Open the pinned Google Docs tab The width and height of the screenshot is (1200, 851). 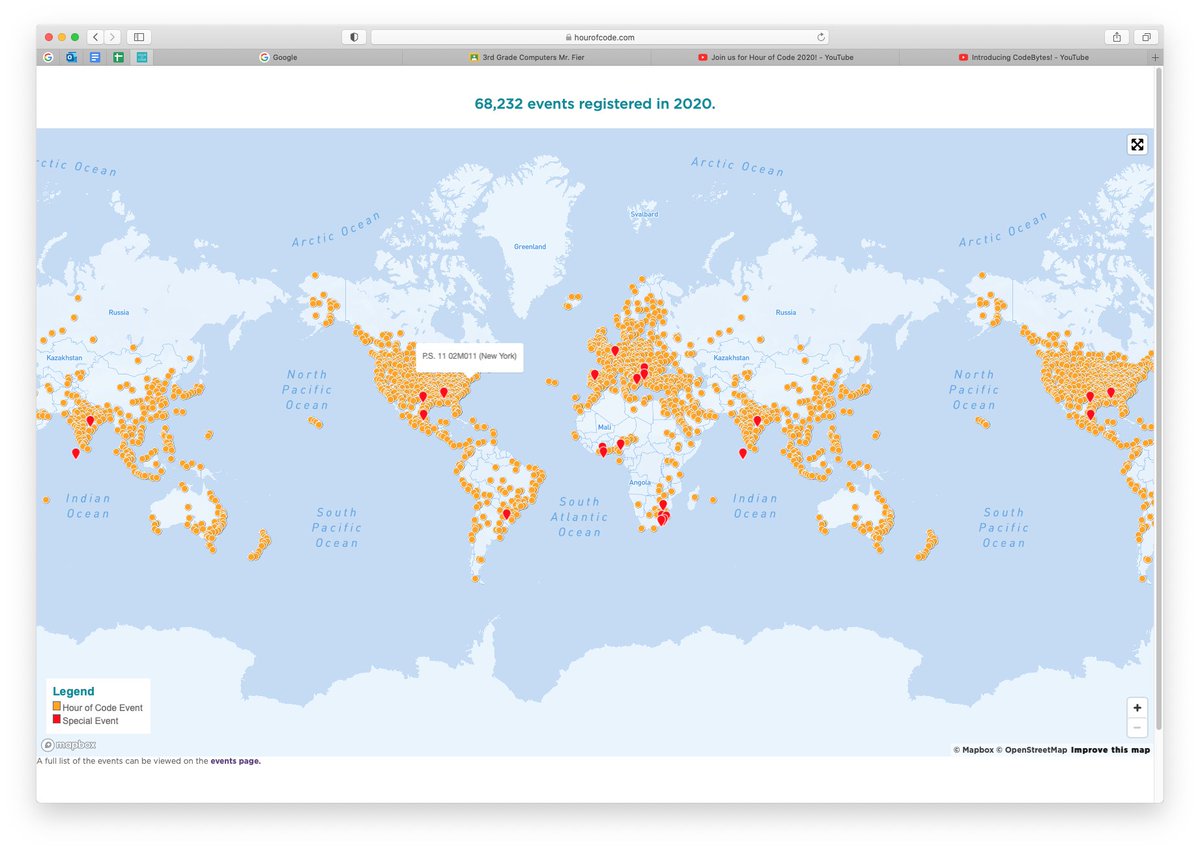95,57
